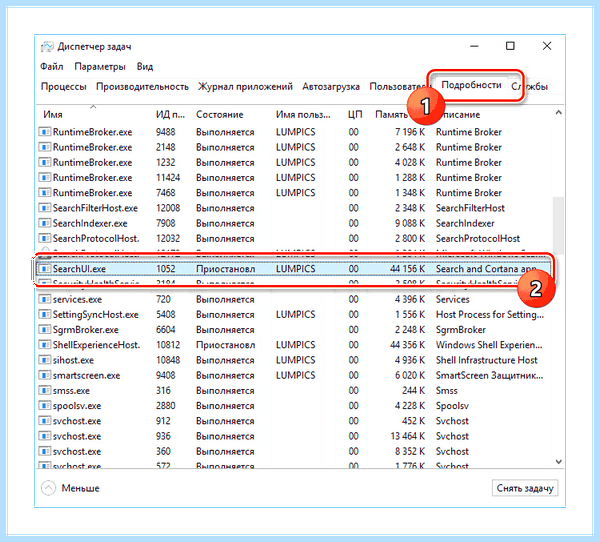
Task: Select the services.exe process name
Action: (x=77, y=299)
